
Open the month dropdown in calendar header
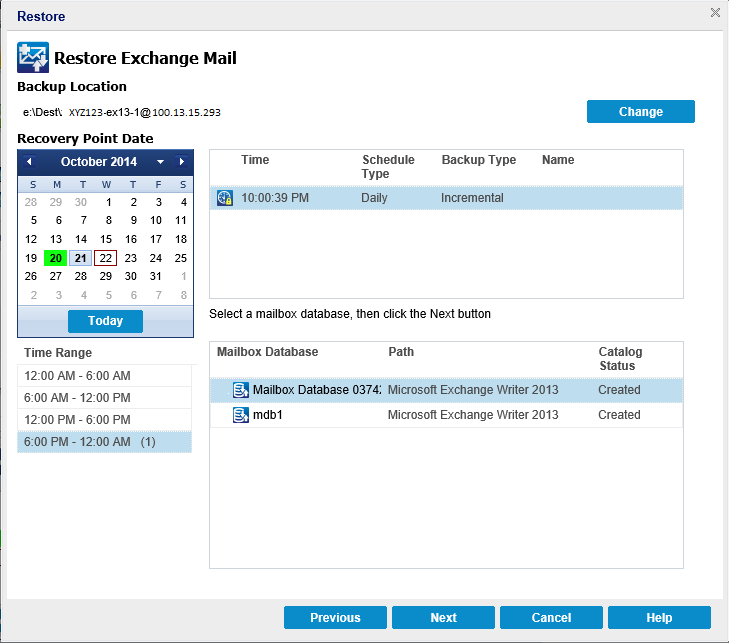point(160,162)
